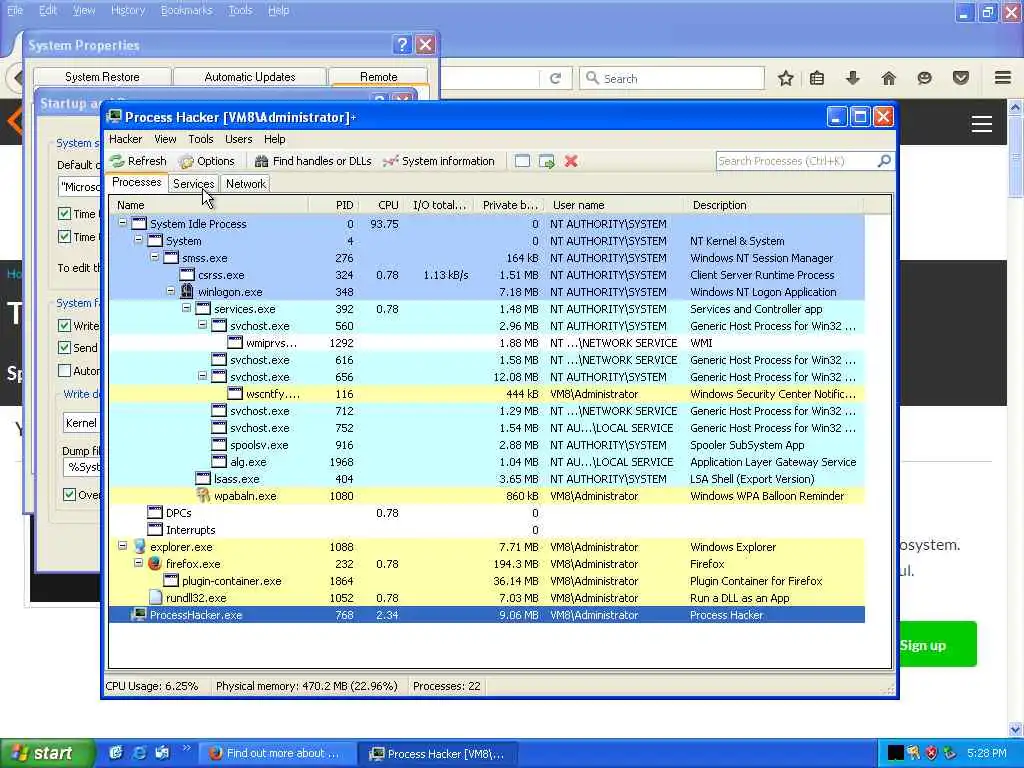Click the Pocket icon in Firefox

961,78
